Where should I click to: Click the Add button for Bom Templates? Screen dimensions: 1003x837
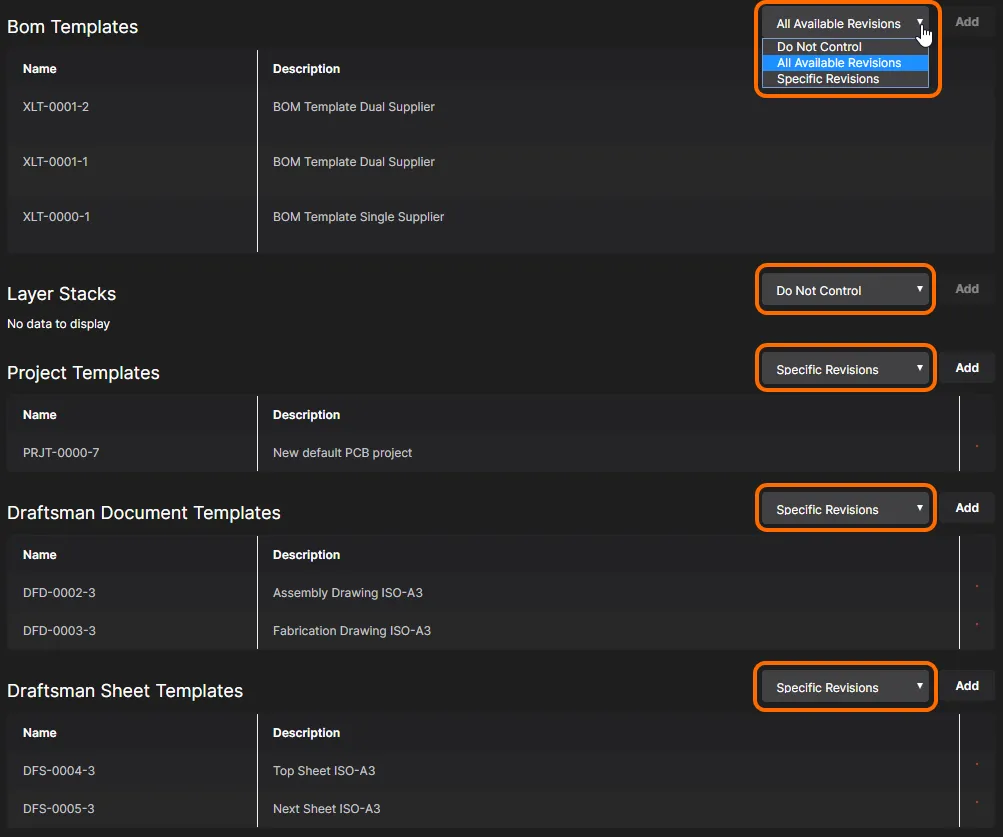966,22
